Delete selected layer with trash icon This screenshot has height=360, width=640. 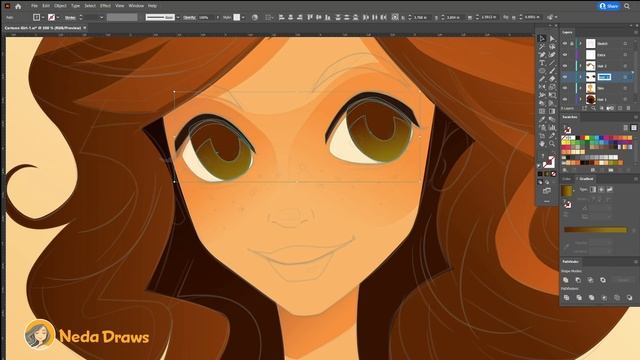[629, 108]
